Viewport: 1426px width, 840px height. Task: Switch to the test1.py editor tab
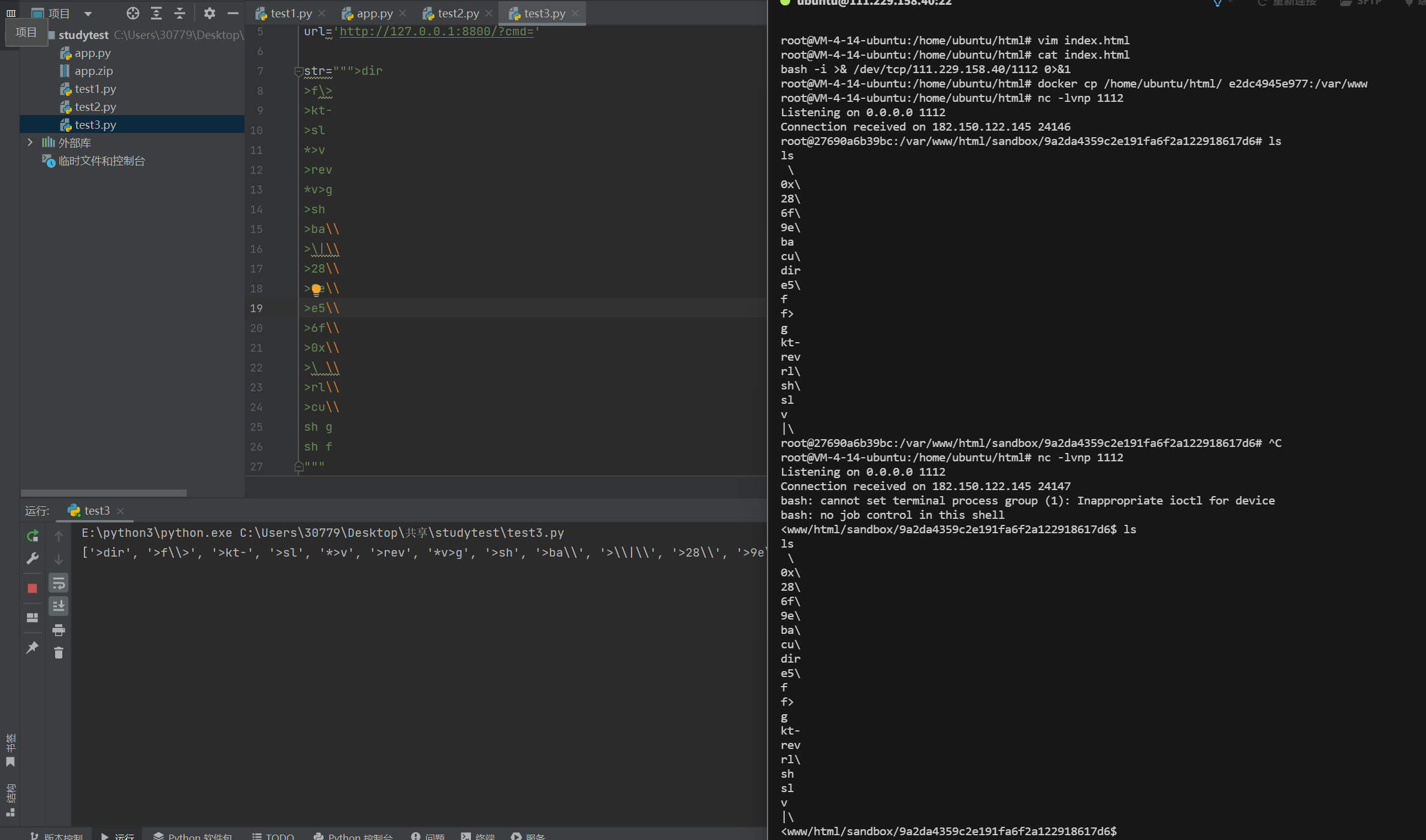(291, 13)
